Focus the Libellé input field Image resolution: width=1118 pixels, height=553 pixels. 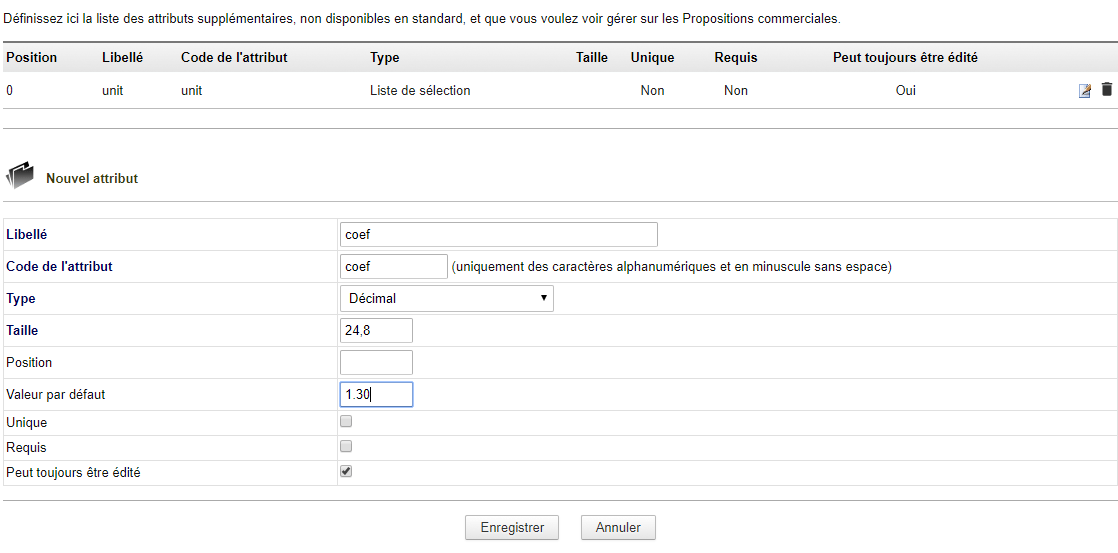coord(499,234)
